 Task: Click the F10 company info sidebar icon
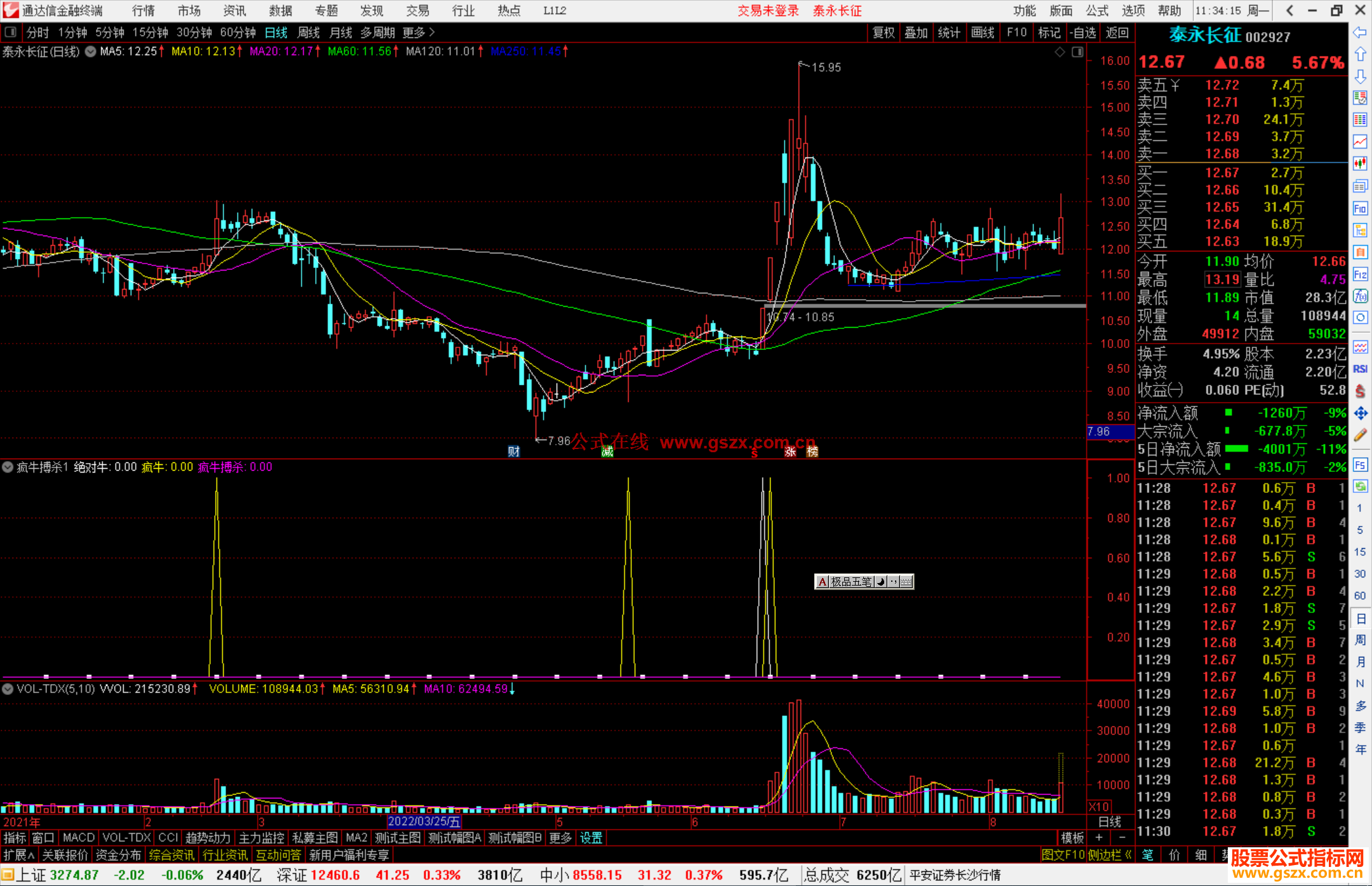(x=1360, y=208)
